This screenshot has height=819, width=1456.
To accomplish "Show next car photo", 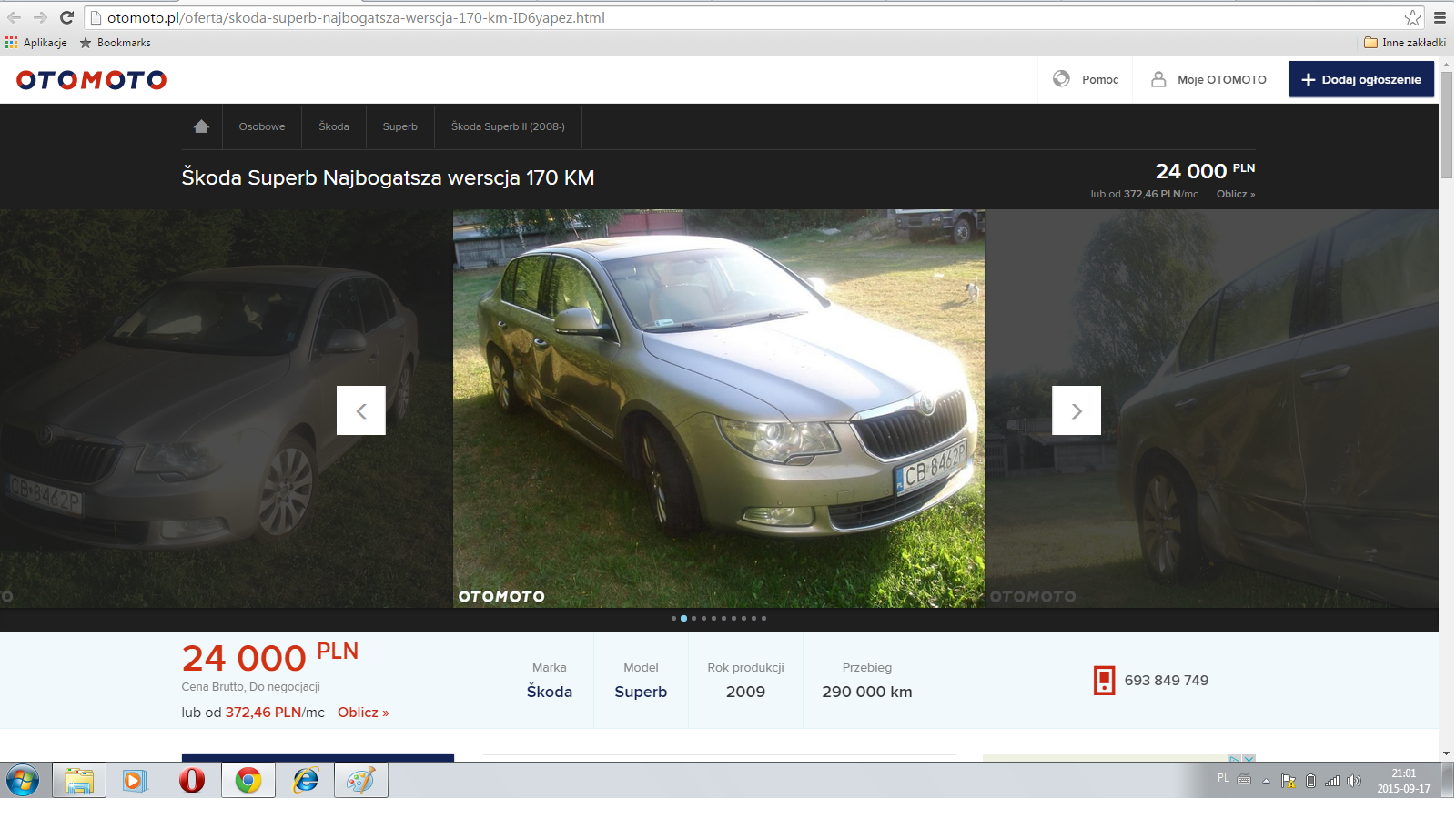I will click(1077, 411).
